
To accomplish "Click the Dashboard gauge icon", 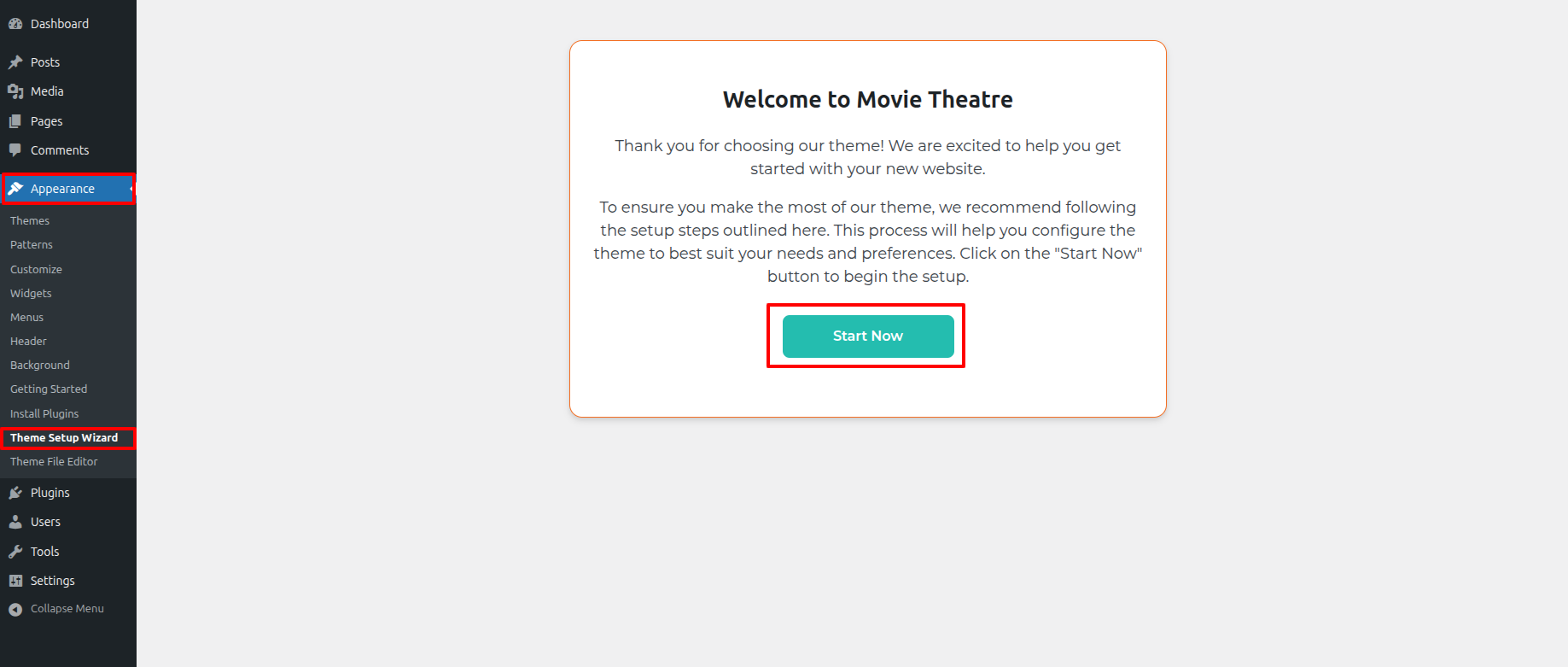I will [x=15, y=24].
